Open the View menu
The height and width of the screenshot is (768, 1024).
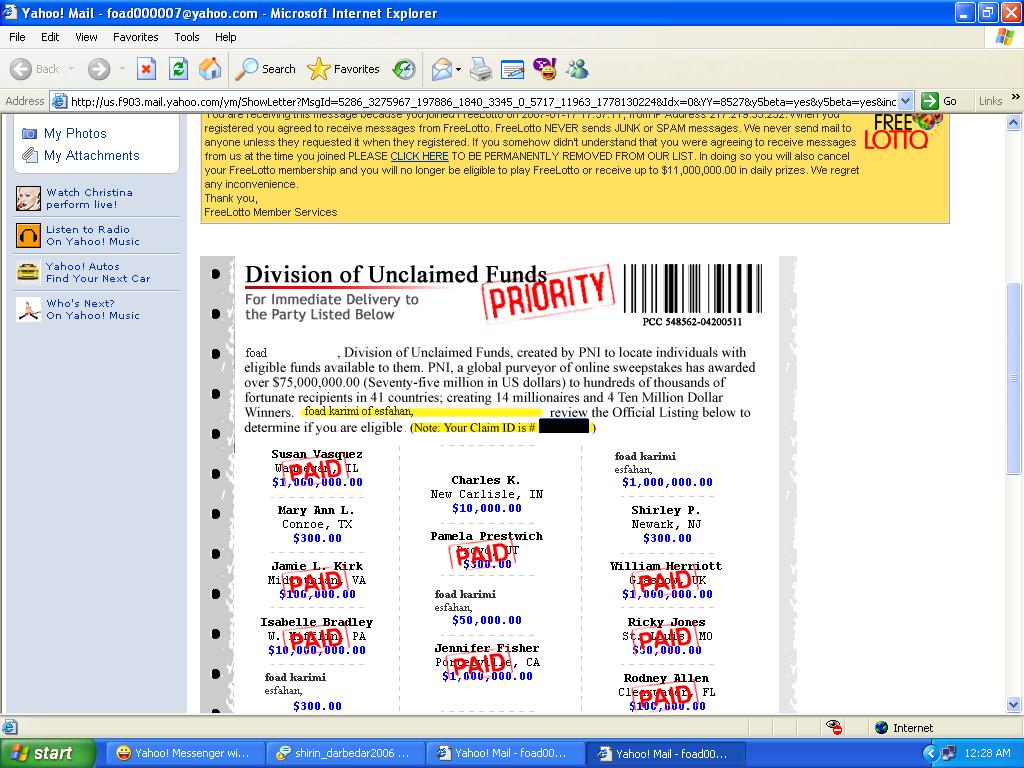(86, 37)
